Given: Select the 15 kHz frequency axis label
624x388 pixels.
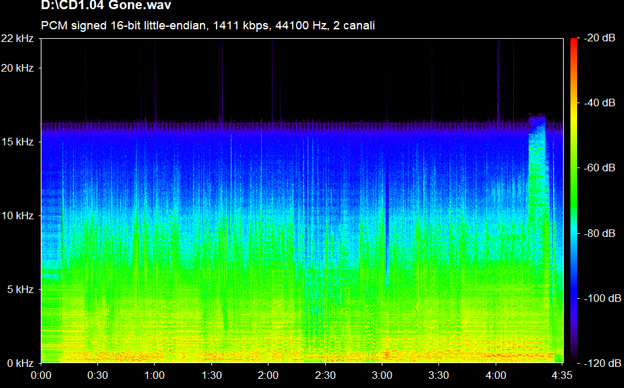Looking at the screenshot, I should pyautogui.click(x=18, y=142).
